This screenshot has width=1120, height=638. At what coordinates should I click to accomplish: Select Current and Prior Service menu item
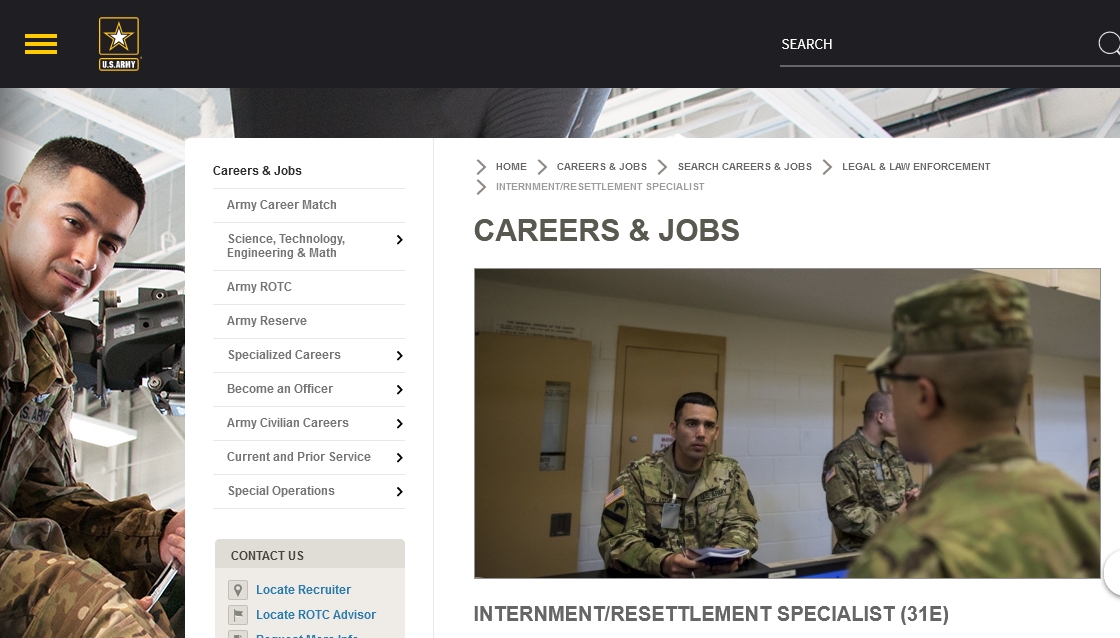tap(299, 457)
